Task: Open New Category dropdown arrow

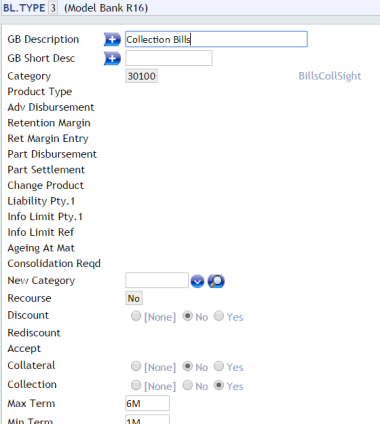Action: [197, 281]
